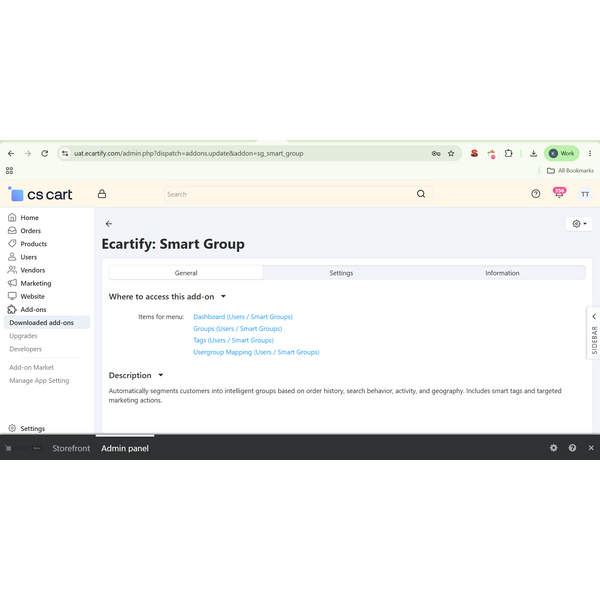Screen dimensions: 600x600
Task: Collapse Where to access this add-on section
Action: (167, 297)
